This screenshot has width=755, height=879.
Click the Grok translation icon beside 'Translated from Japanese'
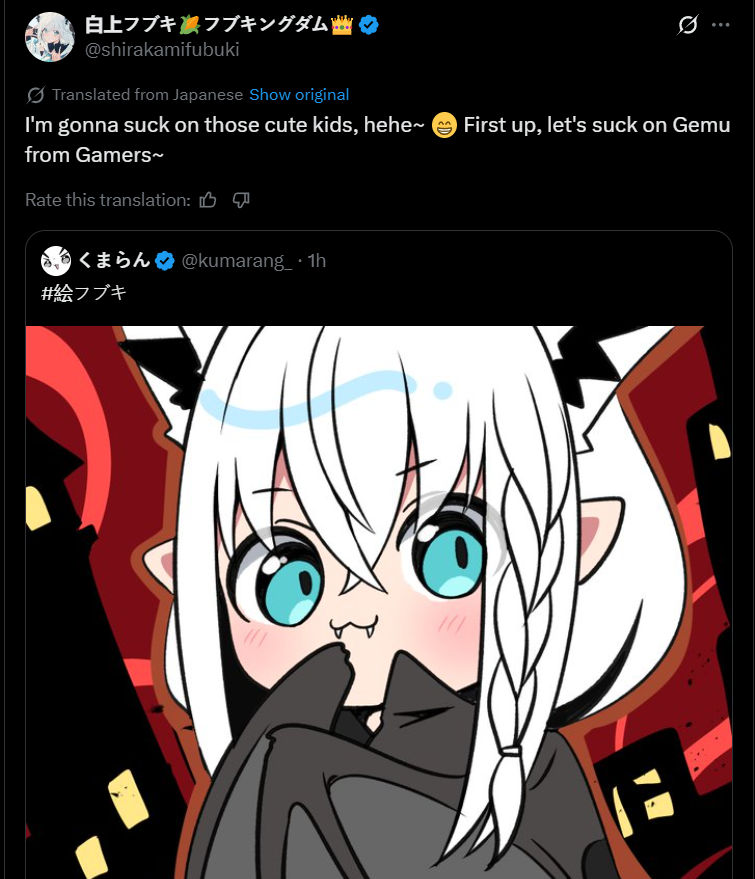35,95
